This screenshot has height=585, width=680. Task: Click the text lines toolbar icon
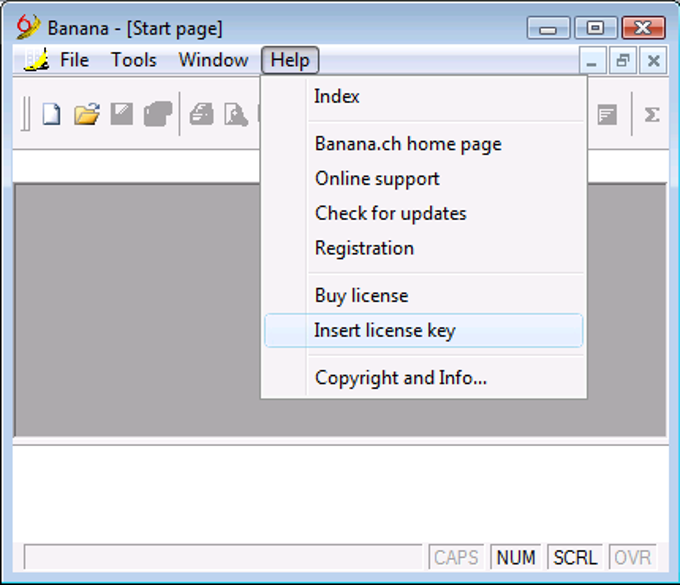tap(607, 114)
